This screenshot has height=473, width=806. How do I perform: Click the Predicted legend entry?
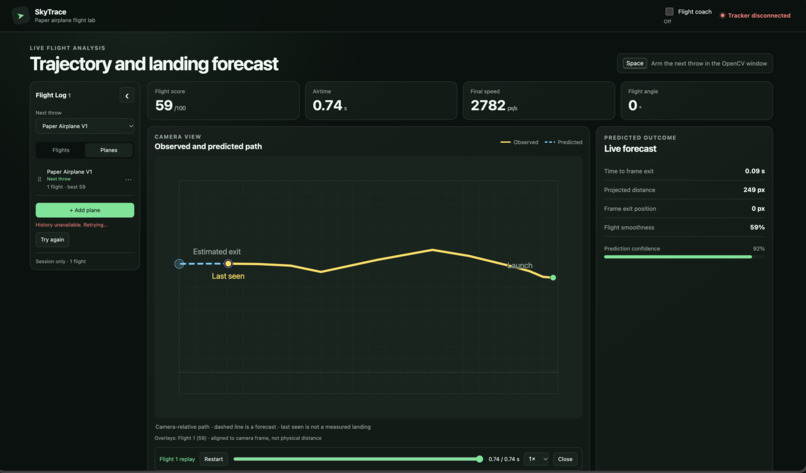563,142
